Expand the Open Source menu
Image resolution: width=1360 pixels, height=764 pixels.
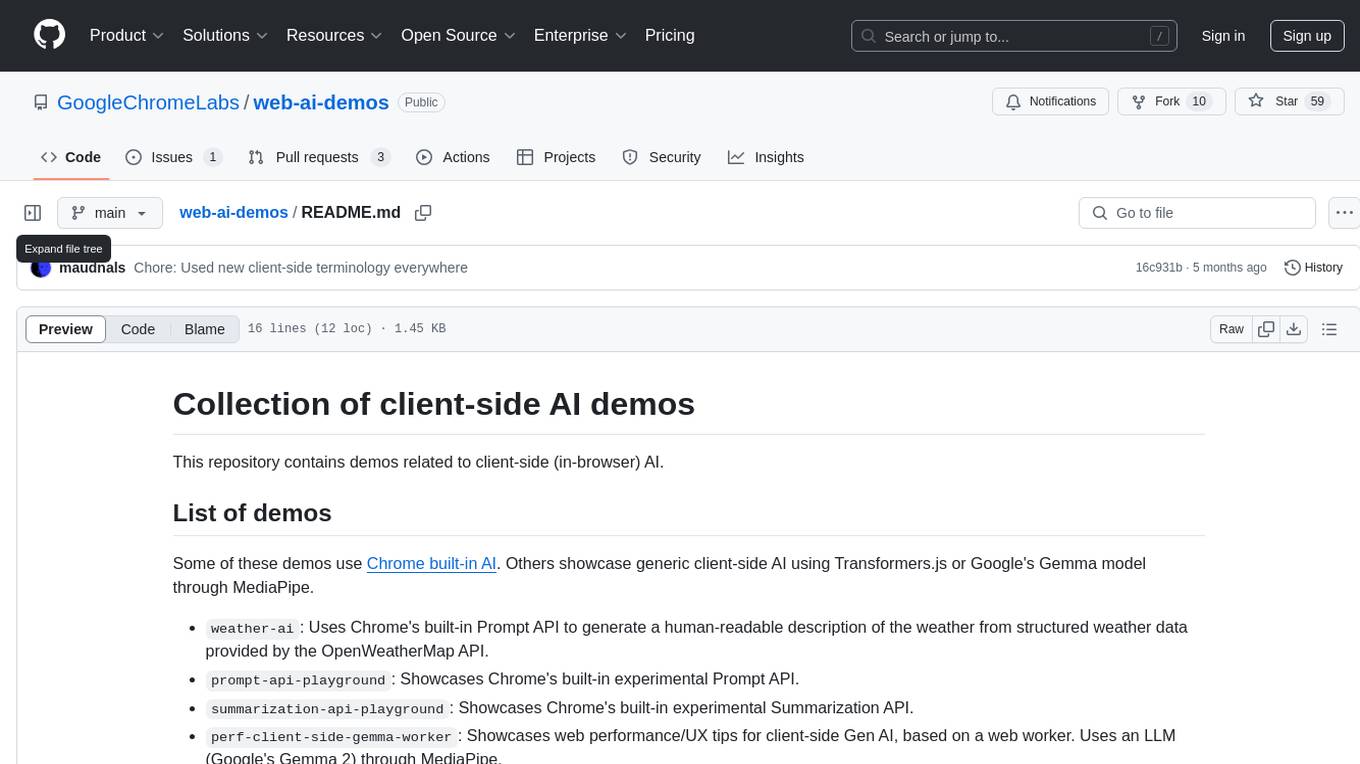458,35
